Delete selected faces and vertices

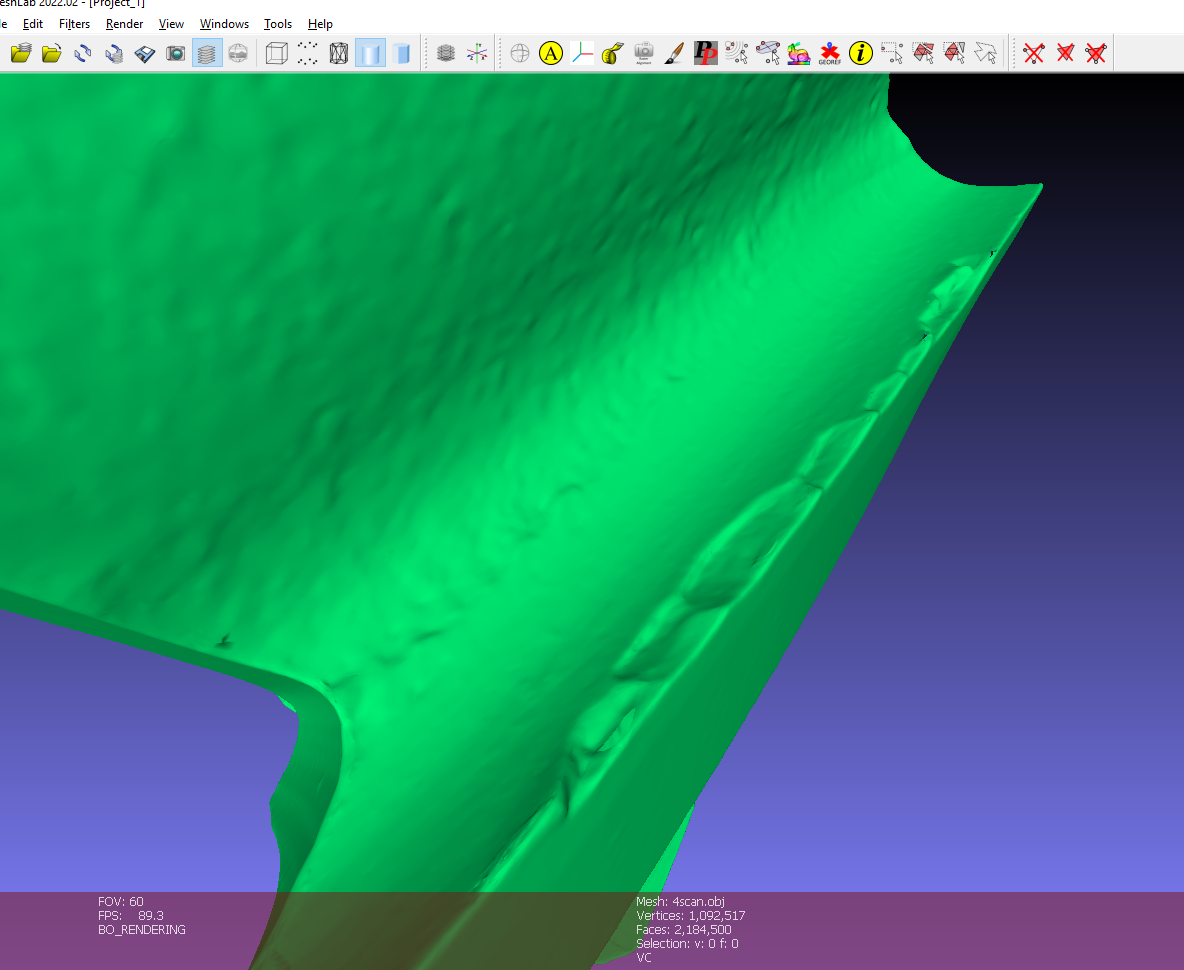[1096, 53]
